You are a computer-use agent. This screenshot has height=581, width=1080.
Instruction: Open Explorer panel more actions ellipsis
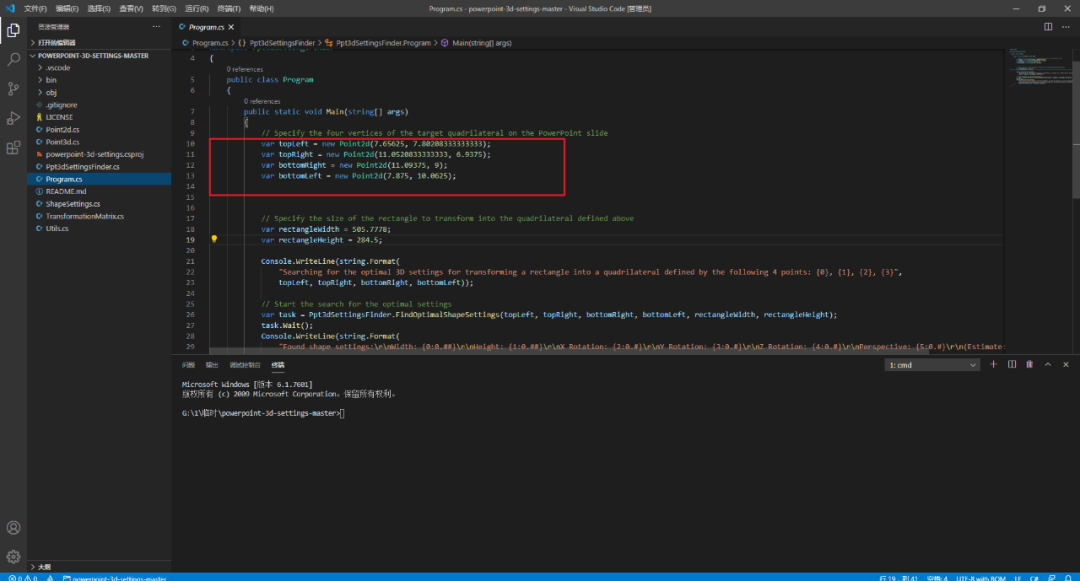(x=156, y=27)
